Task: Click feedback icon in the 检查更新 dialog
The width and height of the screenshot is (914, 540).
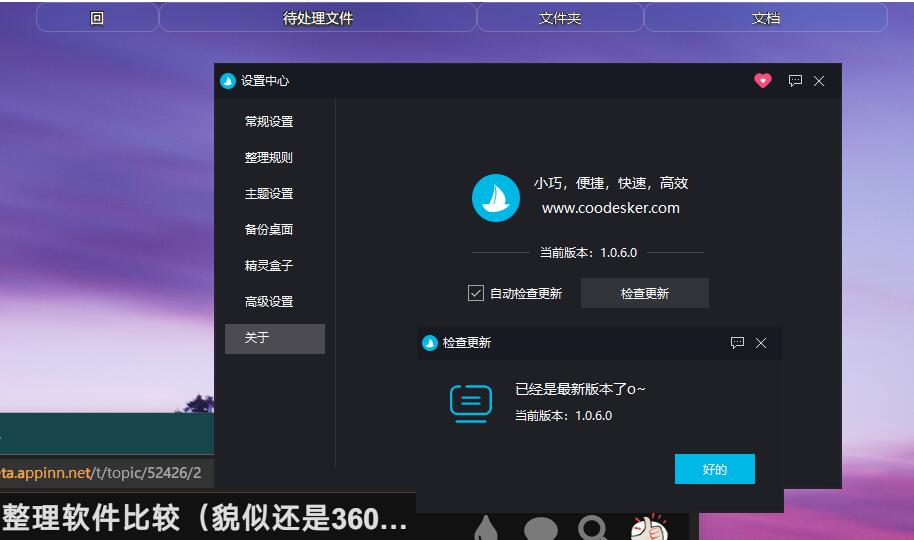Action: tap(737, 343)
